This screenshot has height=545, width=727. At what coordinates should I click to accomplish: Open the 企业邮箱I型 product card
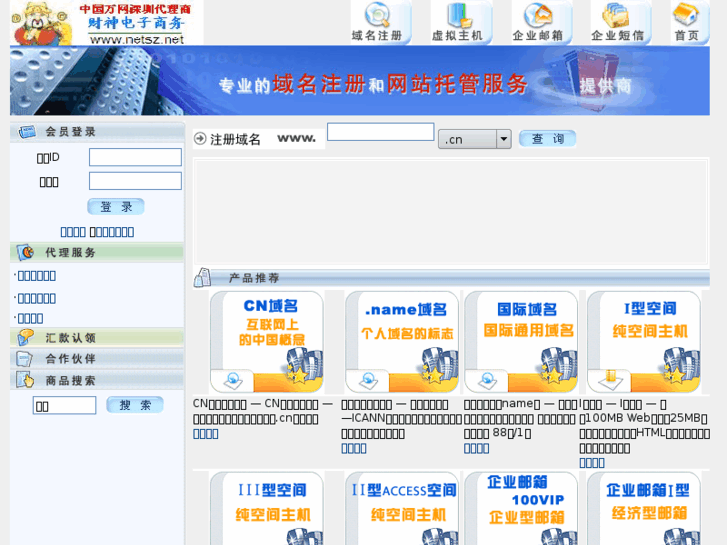pyautogui.click(x=644, y=508)
